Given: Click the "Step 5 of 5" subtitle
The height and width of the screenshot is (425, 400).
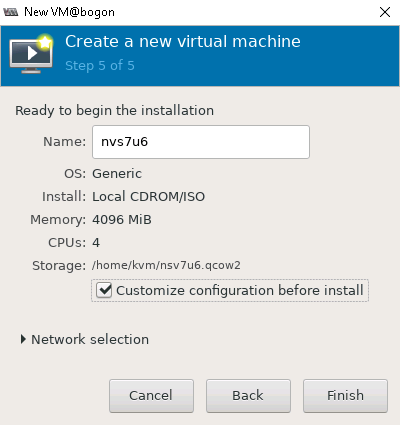Looking at the screenshot, I should (x=100, y=66).
